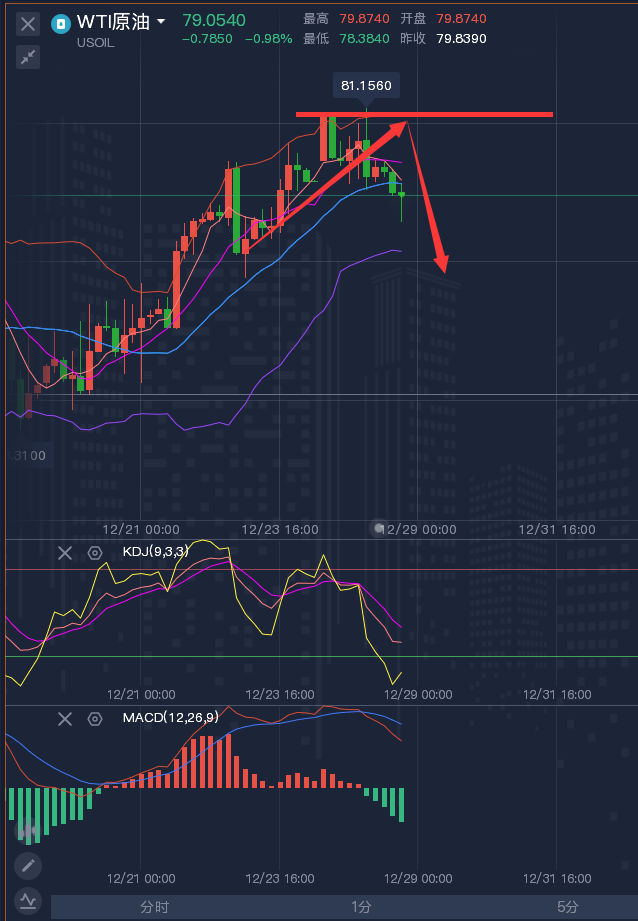The height and width of the screenshot is (921, 638).
Task: Remove the KDJ indicator with its X
Action: click(x=65, y=553)
